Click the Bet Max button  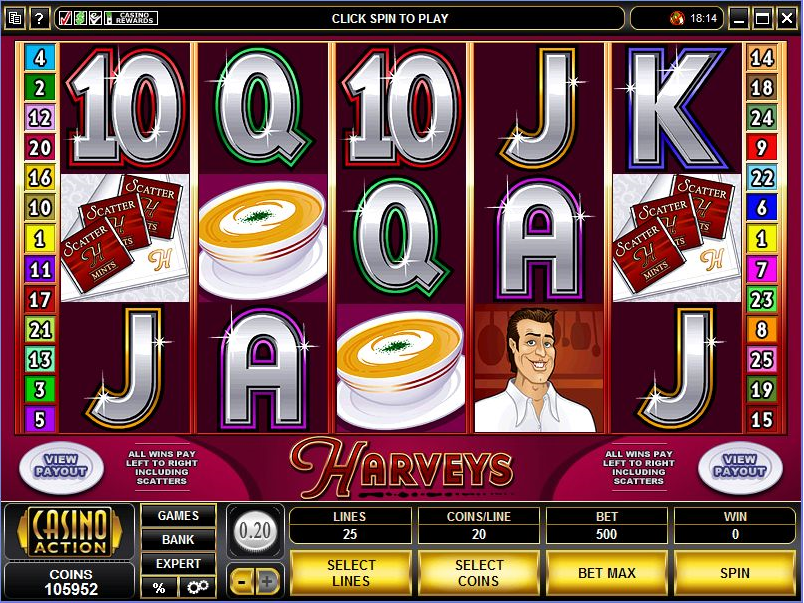pyautogui.click(x=607, y=573)
